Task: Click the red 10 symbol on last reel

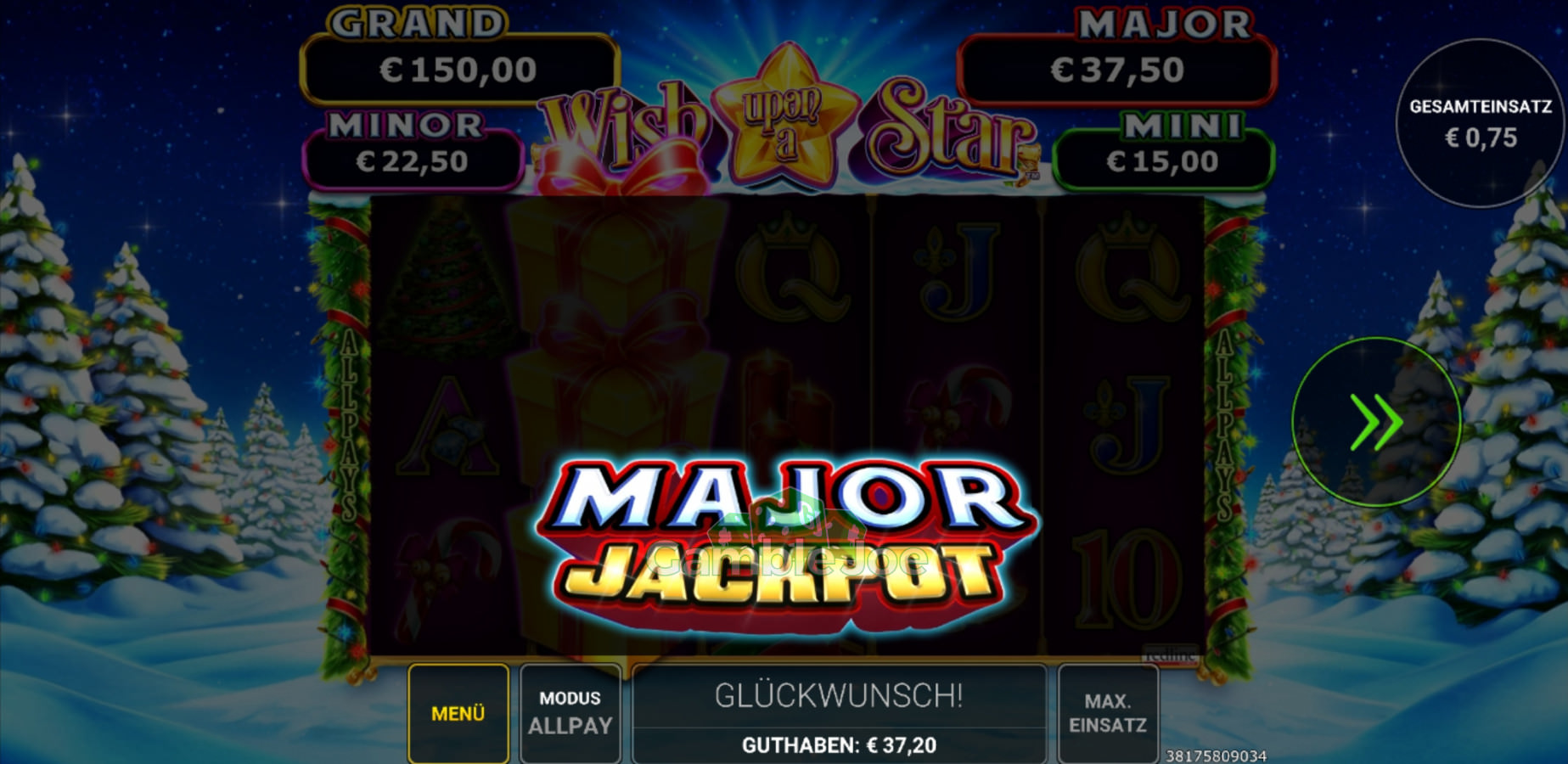Action: point(1127,586)
